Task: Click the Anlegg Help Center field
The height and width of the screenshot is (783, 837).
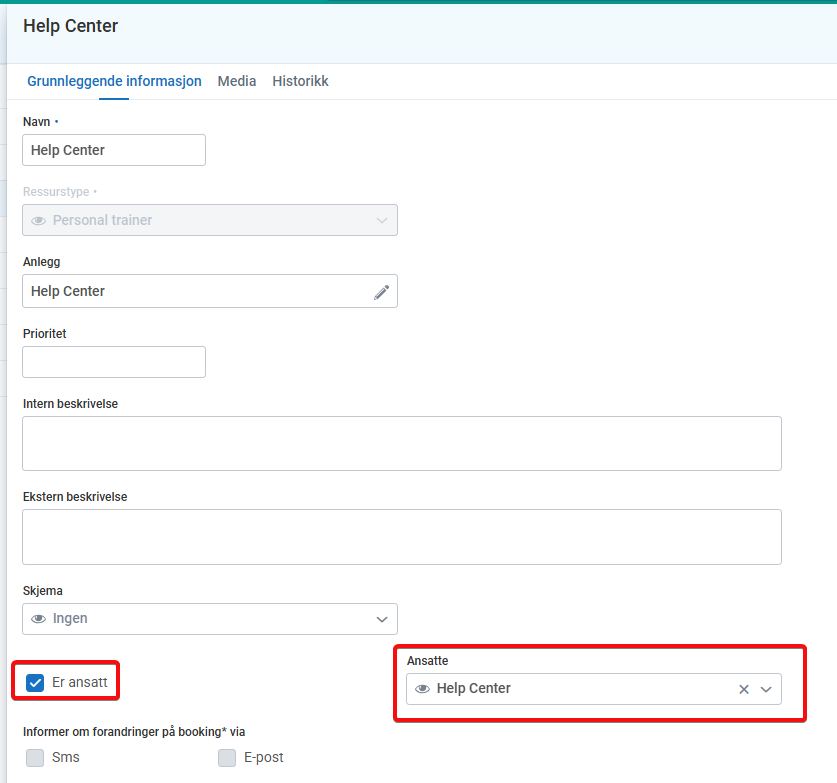Action: coord(195,292)
